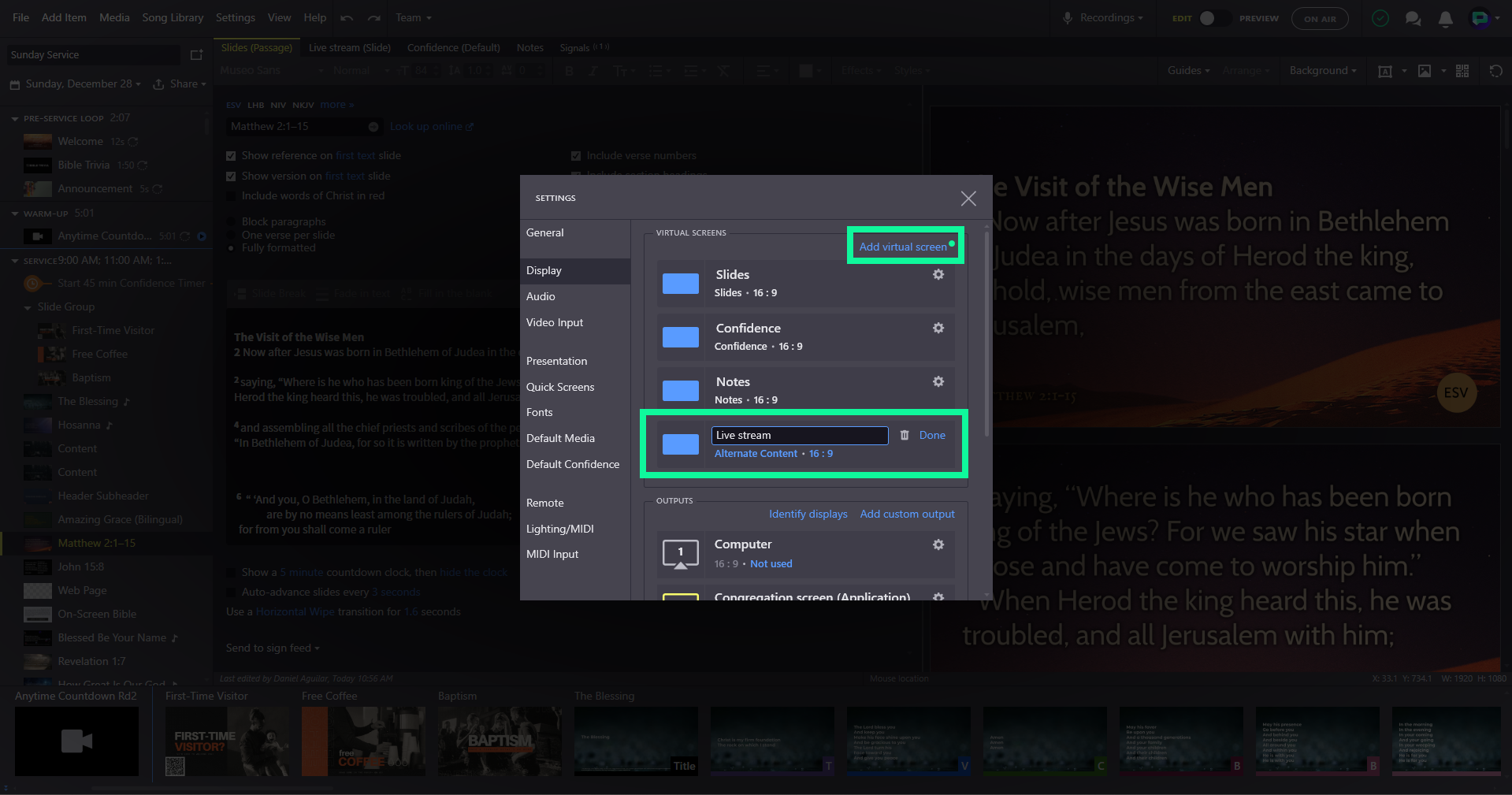Viewport: 1512px width, 795px height.
Task: Click the microphone Recordings icon
Action: tap(1068, 18)
